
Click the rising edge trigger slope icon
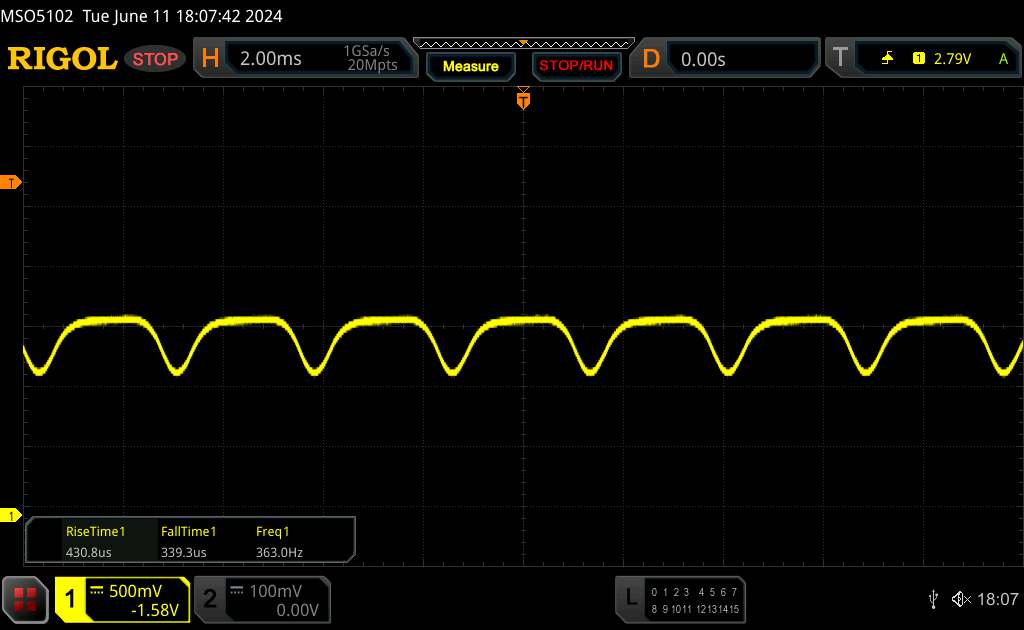[x=887, y=59]
